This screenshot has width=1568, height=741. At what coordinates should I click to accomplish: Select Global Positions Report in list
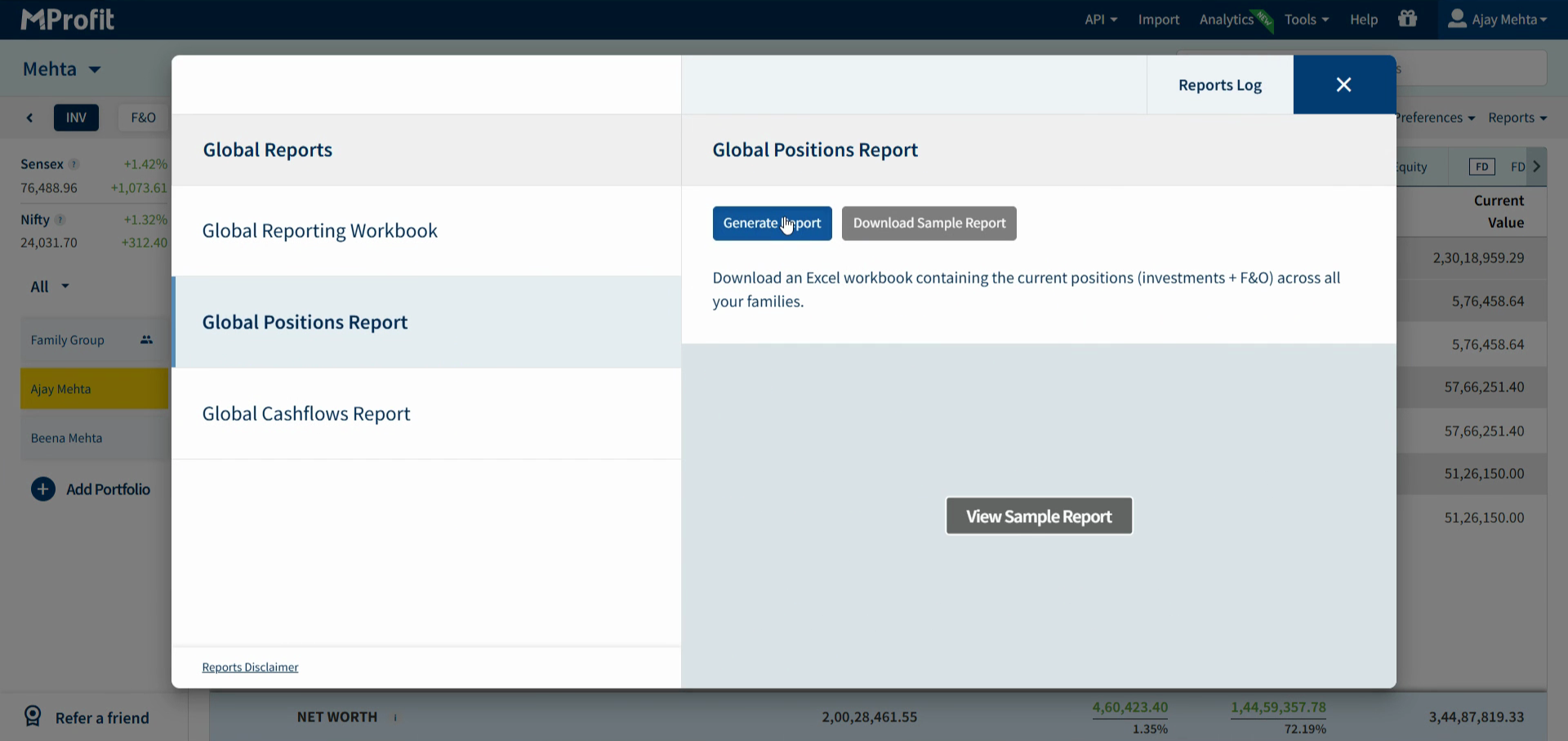coord(426,322)
